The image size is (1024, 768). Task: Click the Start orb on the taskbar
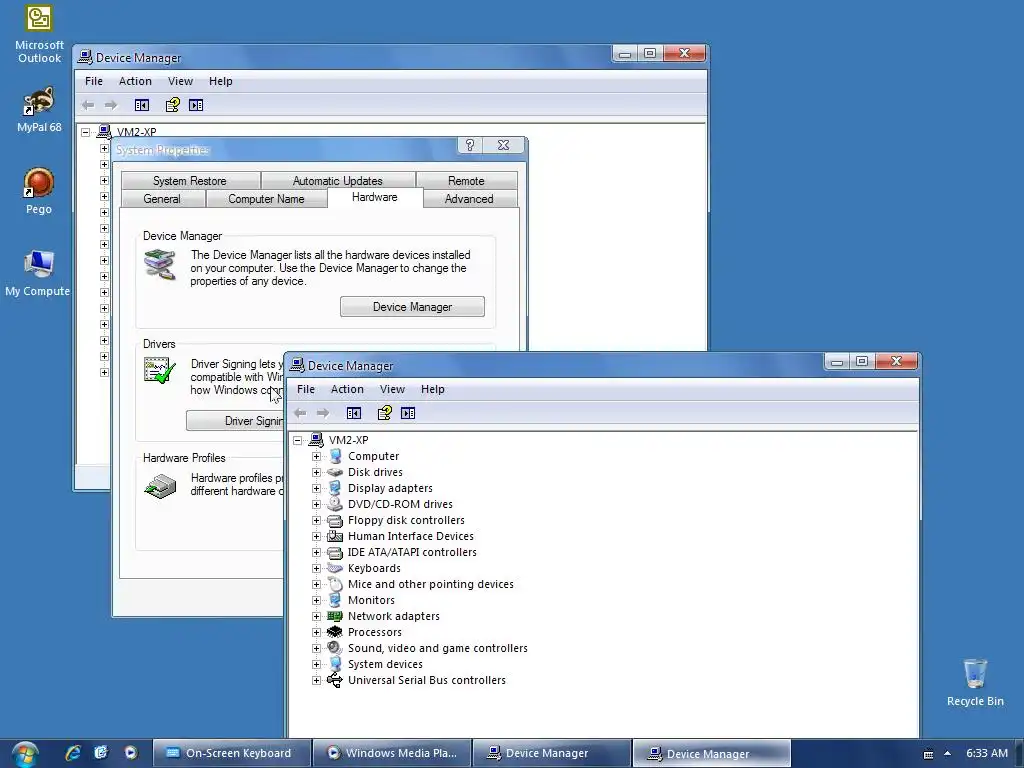pos(25,754)
